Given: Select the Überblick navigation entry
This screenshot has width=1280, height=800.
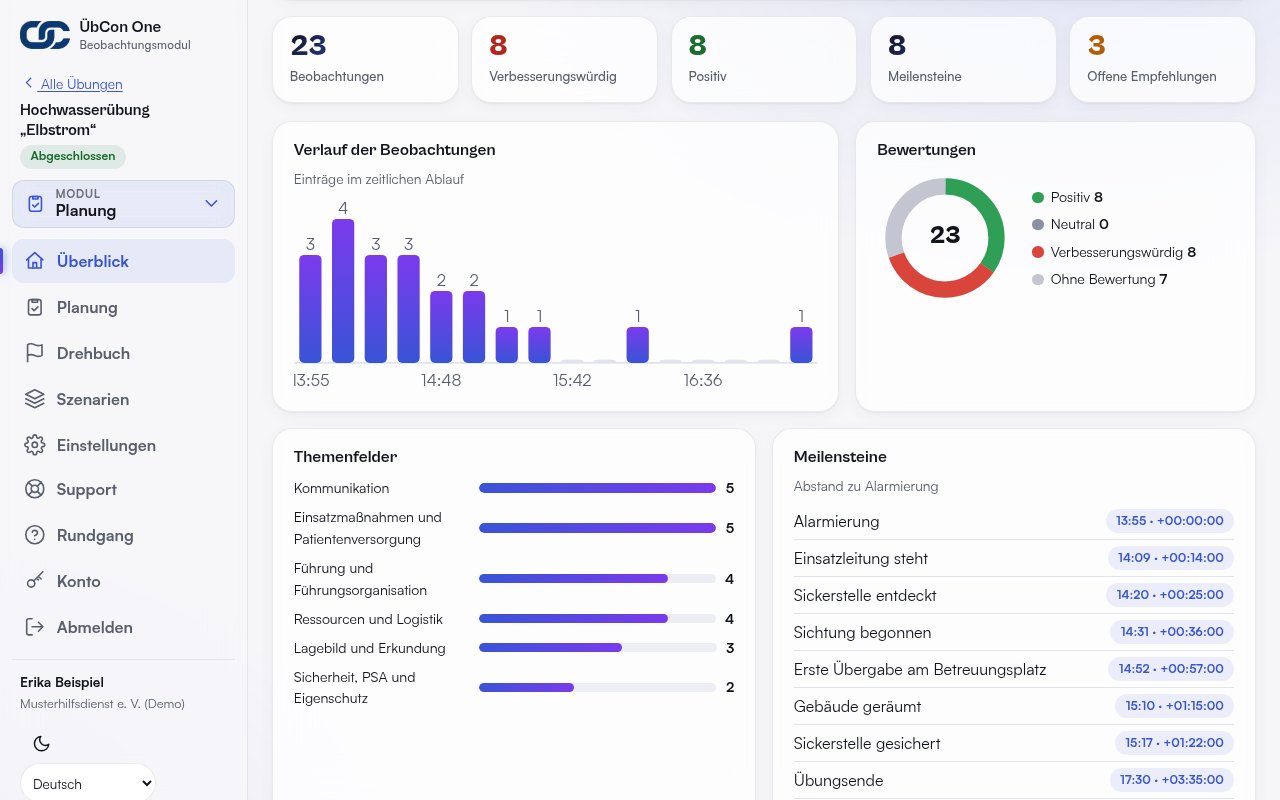Looking at the screenshot, I should pyautogui.click(x=123, y=261).
